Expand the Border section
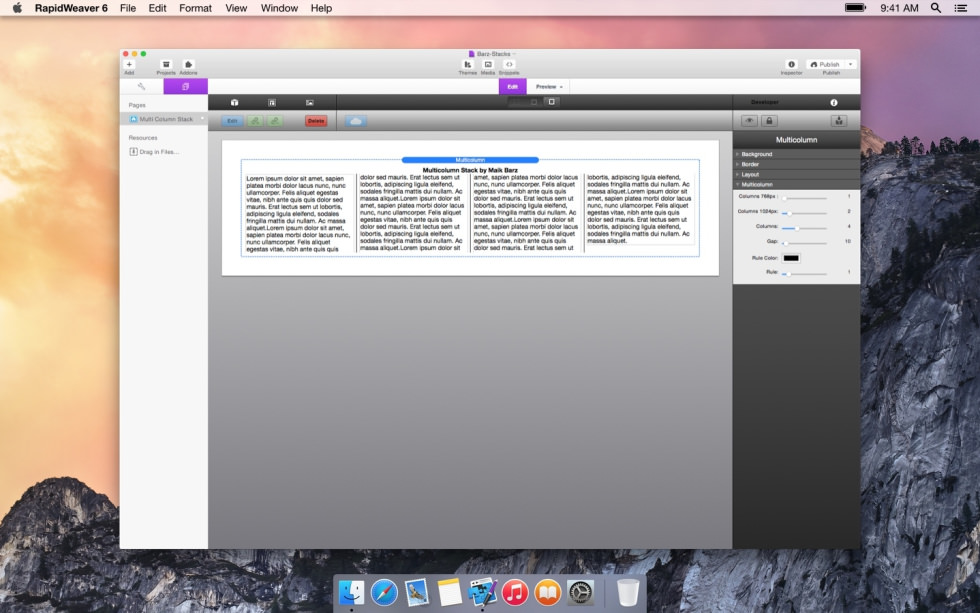980x613 pixels. (796, 164)
